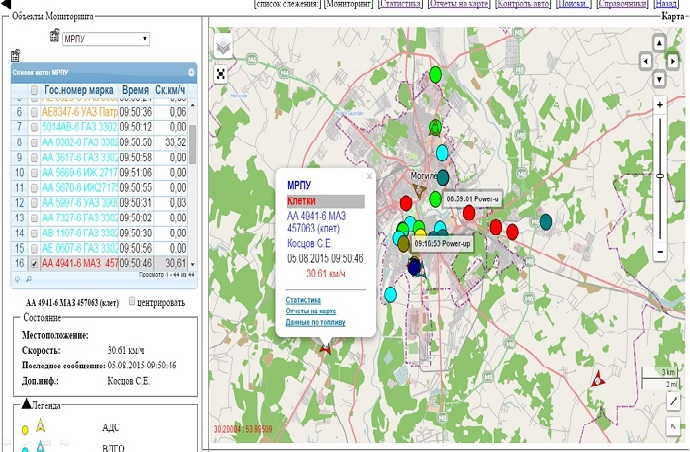Open the map layers switcher
This screenshot has width=690, height=452.
[x=222, y=46]
